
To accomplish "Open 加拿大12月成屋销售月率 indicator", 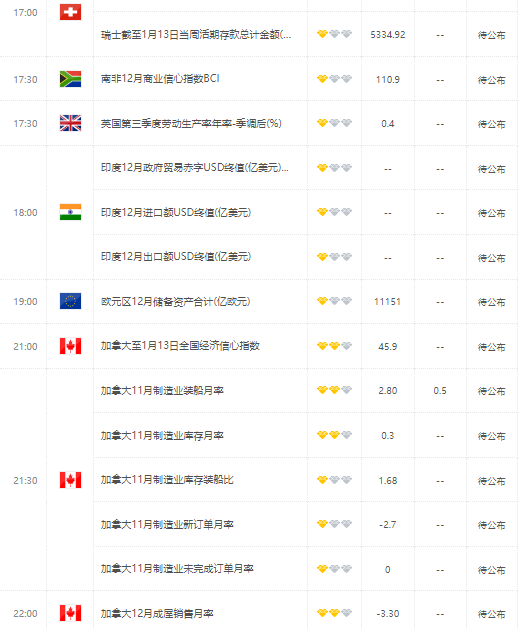I will point(157,614).
